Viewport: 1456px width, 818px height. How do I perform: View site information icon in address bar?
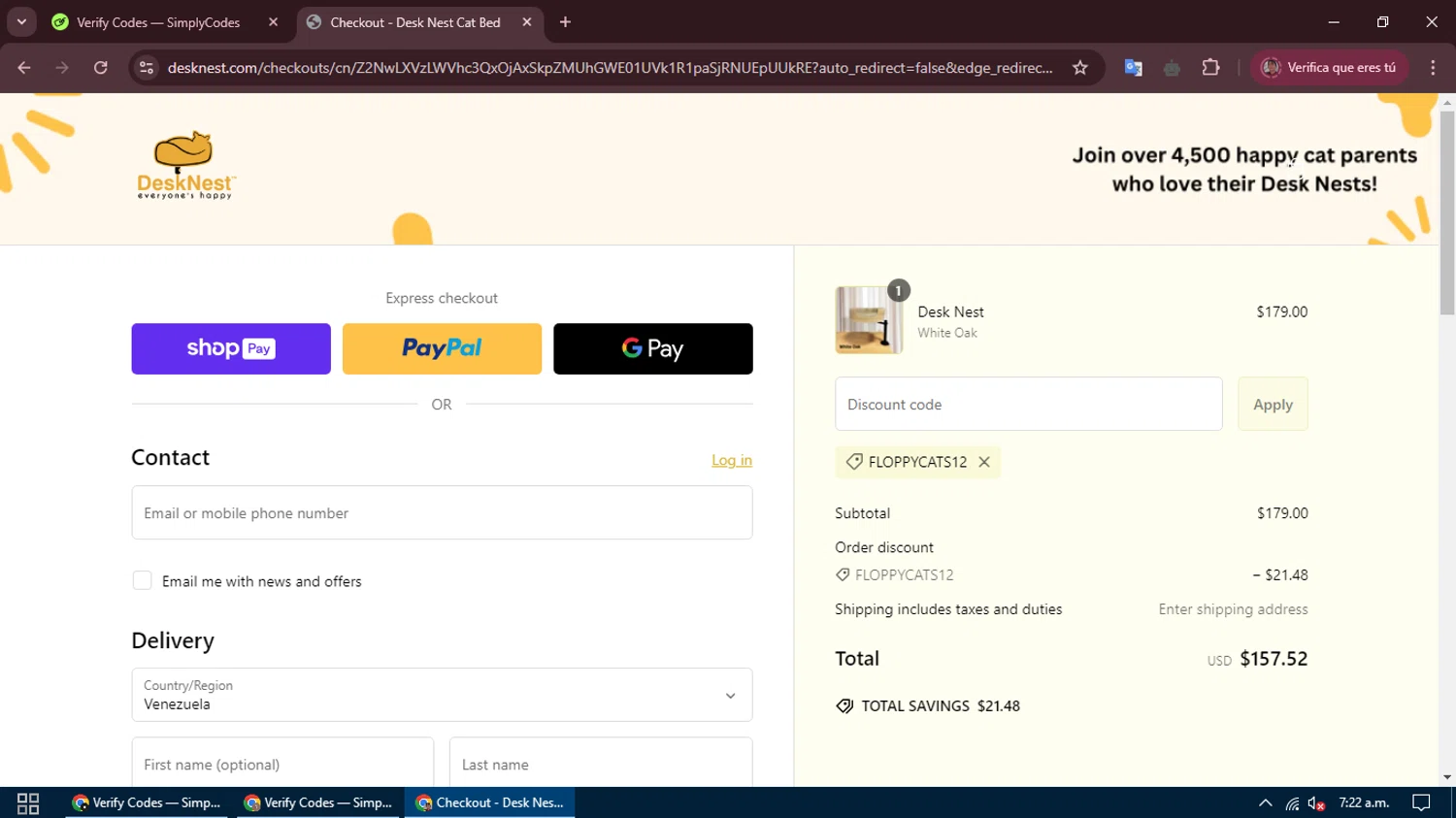(147, 68)
